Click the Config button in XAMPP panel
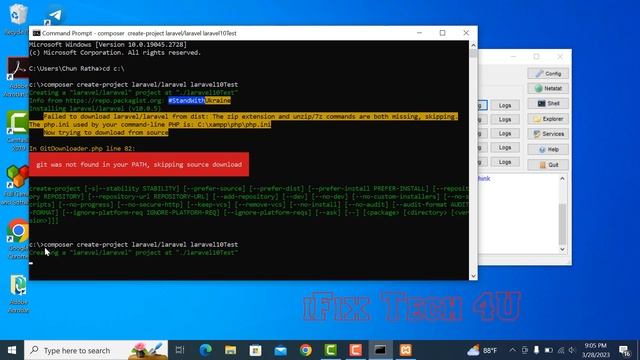 click(548, 73)
